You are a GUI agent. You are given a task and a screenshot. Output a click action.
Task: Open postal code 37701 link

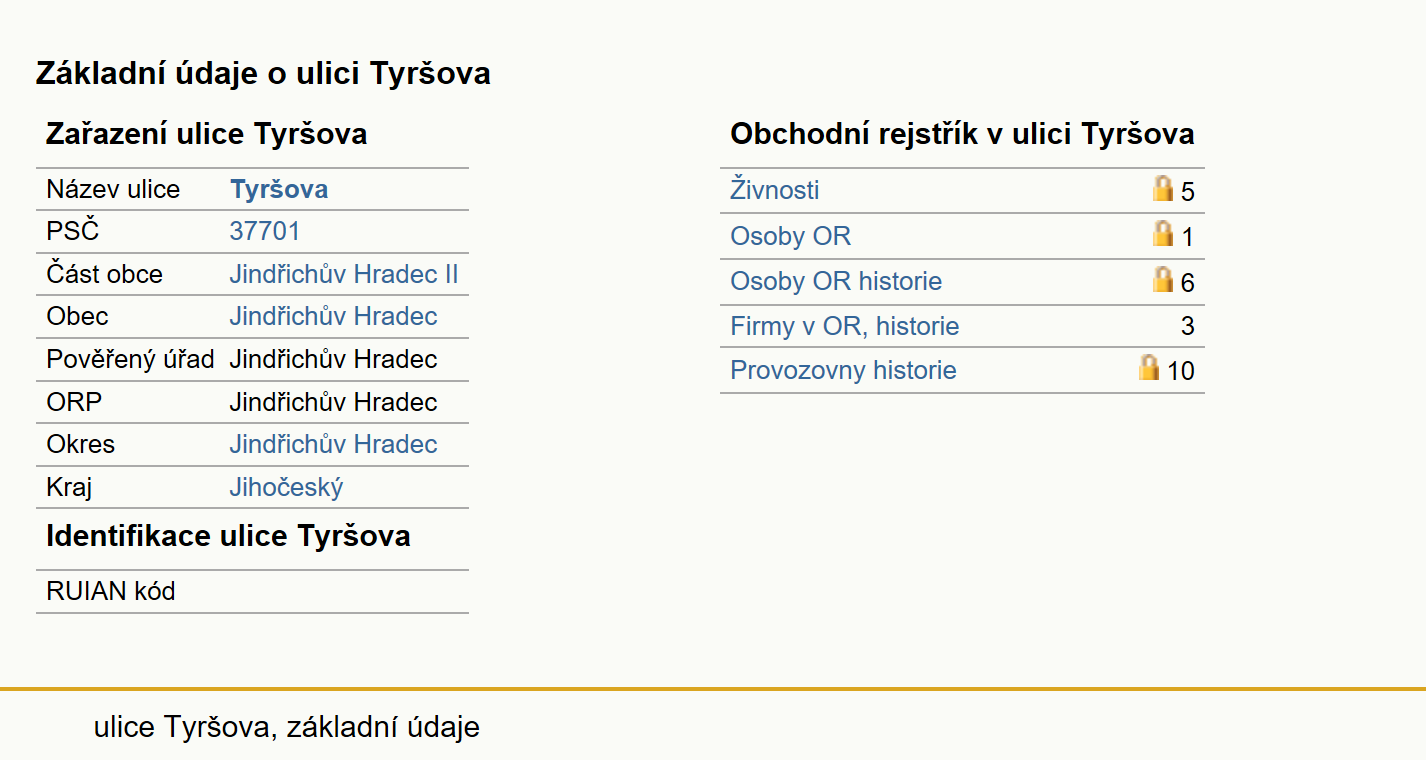coord(265,231)
